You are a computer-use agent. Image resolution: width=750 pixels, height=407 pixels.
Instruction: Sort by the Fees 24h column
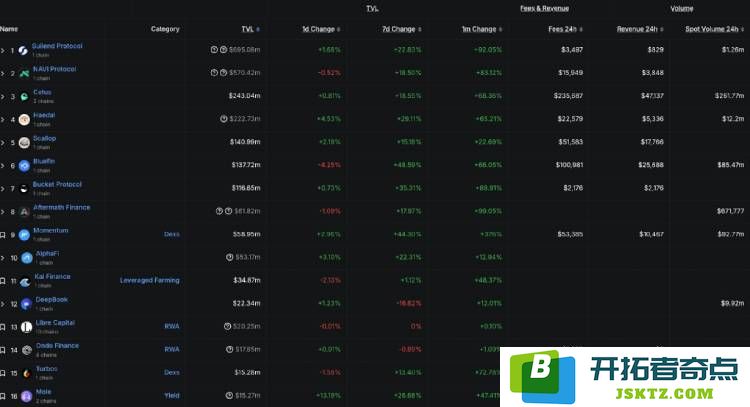(565, 29)
